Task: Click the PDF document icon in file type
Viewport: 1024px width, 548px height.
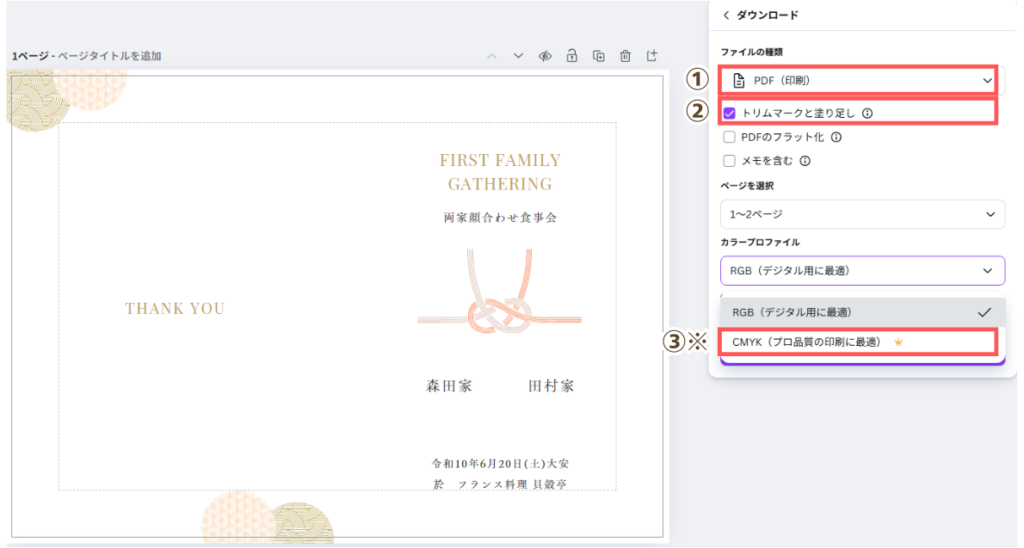Action: (739, 80)
